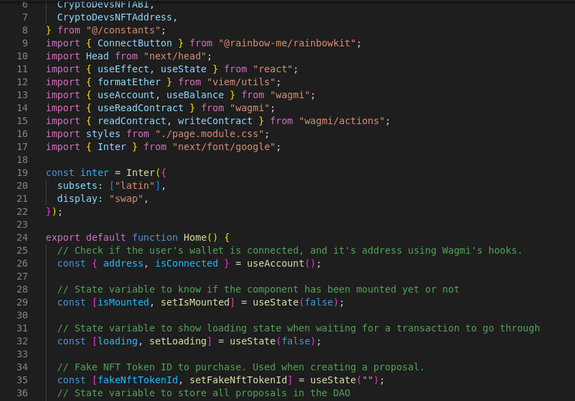
Task: Click the word ConnectButton on line 9
Action: [x=134, y=43]
